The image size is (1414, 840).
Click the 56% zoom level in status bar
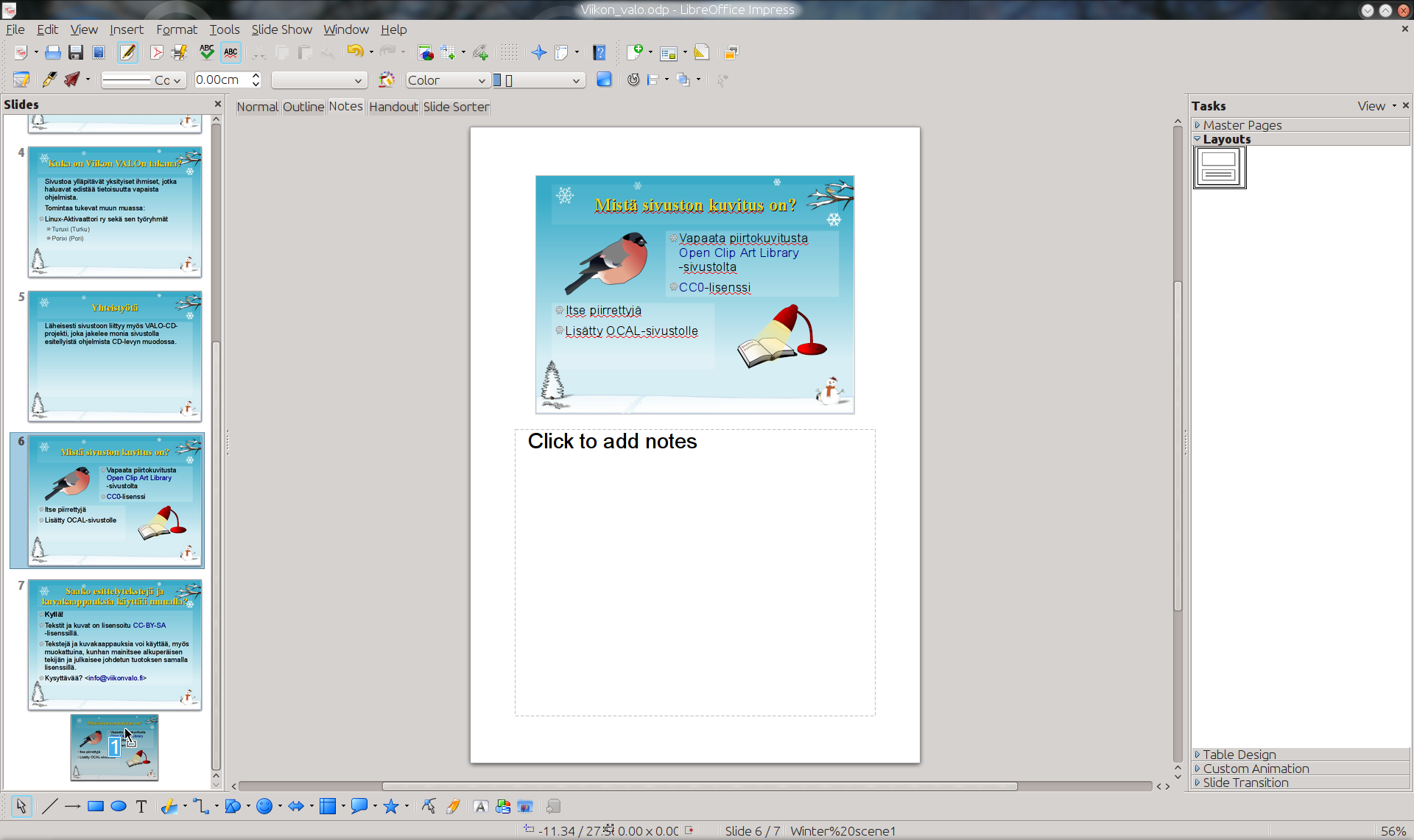point(1393,830)
